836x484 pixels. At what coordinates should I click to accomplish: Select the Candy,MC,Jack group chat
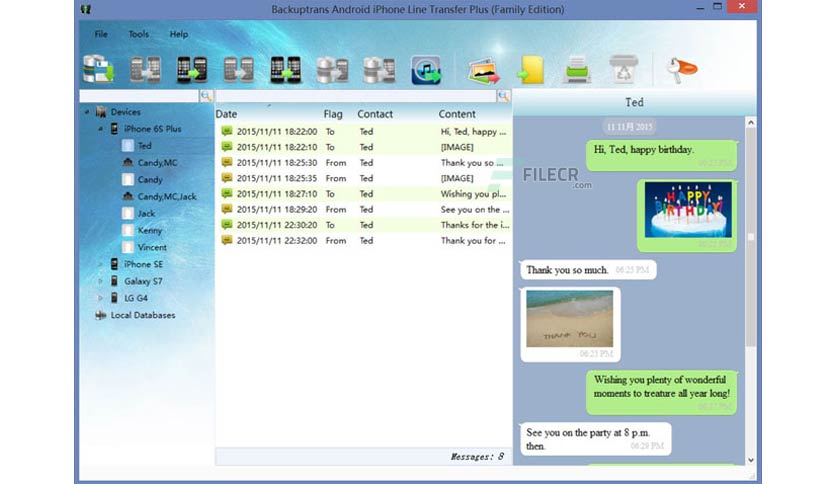[x=167, y=197]
